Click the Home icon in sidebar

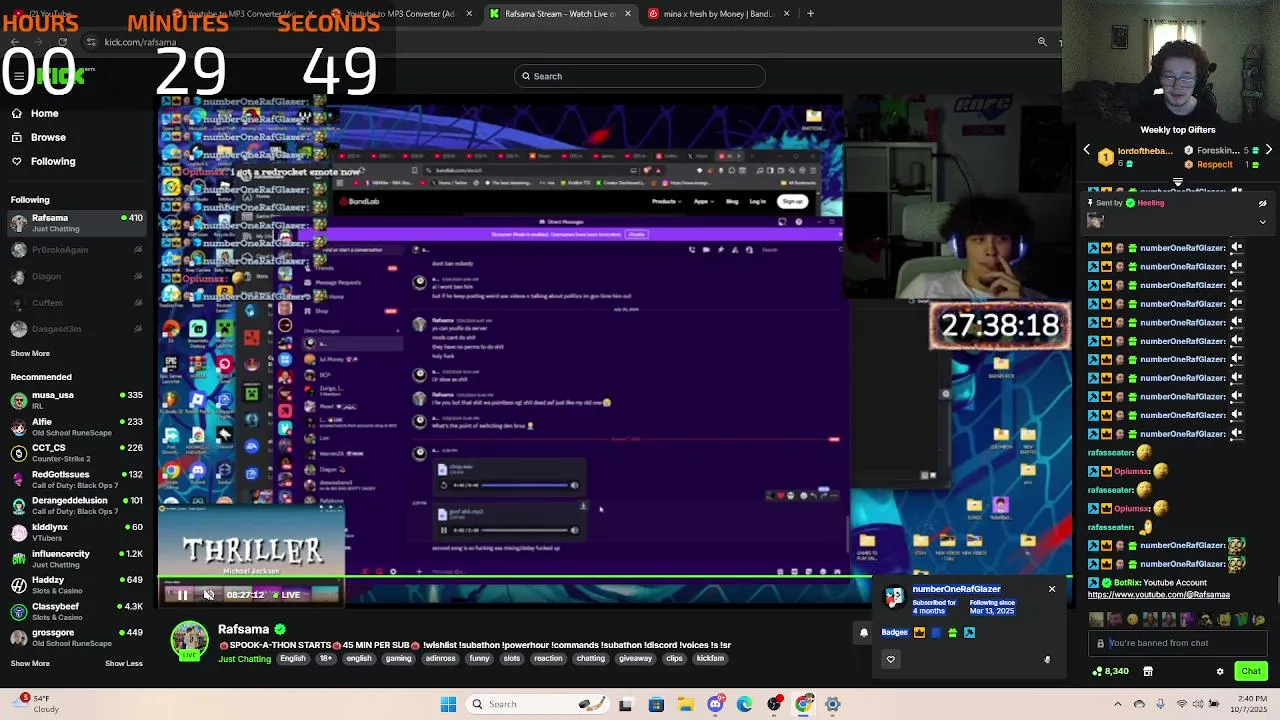coord(17,113)
